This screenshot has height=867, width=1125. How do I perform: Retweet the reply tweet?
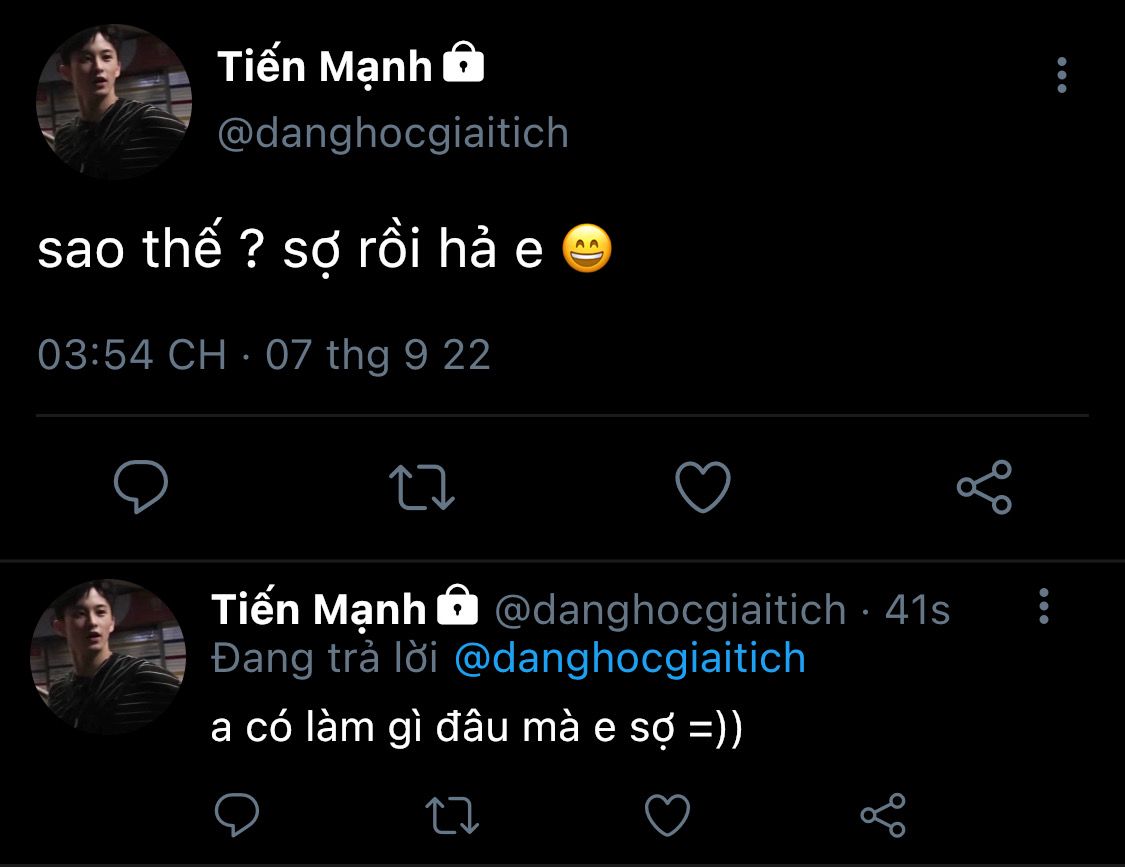pos(452,815)
